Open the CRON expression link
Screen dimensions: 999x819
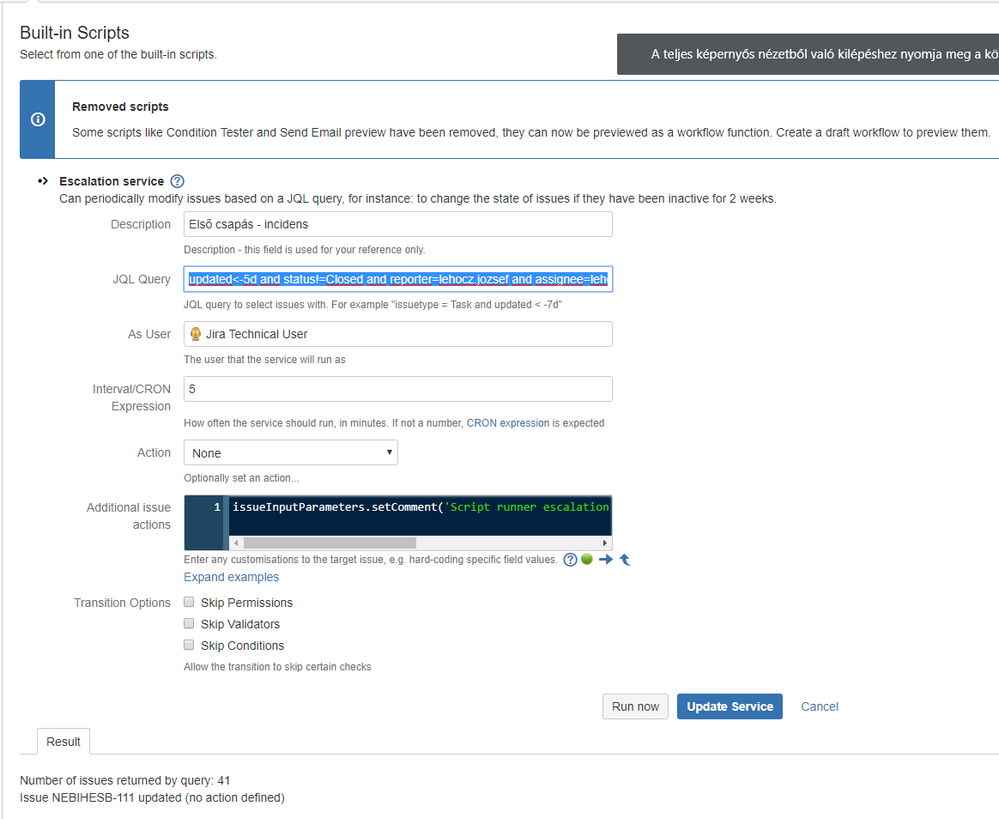point(508,423)
